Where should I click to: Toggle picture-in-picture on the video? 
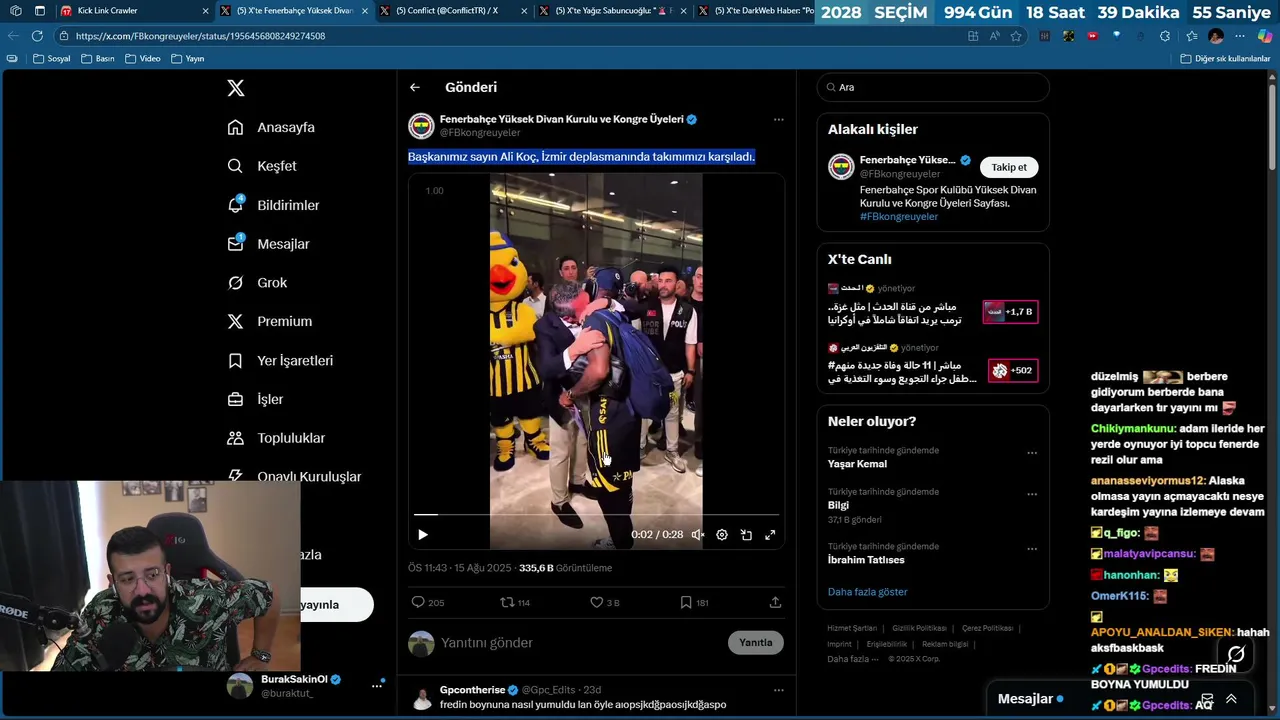[x=746, y=535]
